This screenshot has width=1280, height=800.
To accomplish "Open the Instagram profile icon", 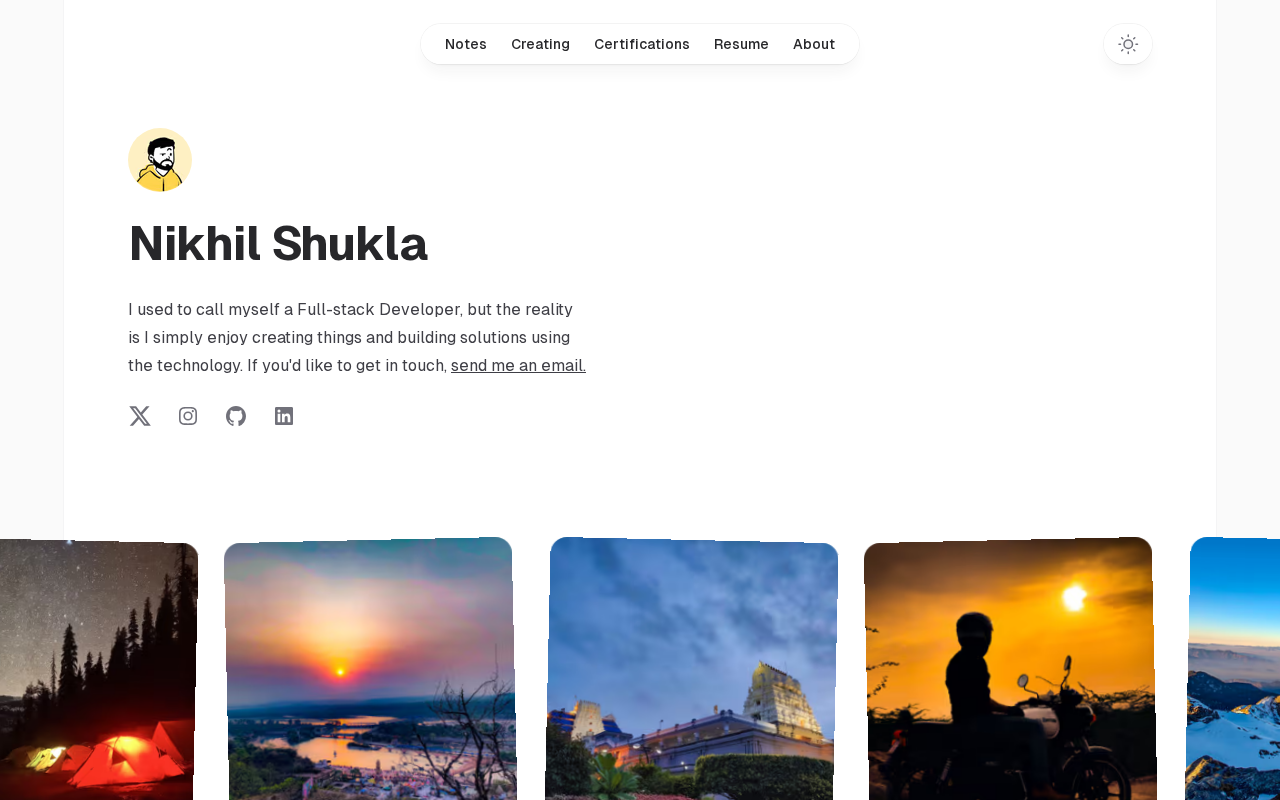I will point(188,416).
